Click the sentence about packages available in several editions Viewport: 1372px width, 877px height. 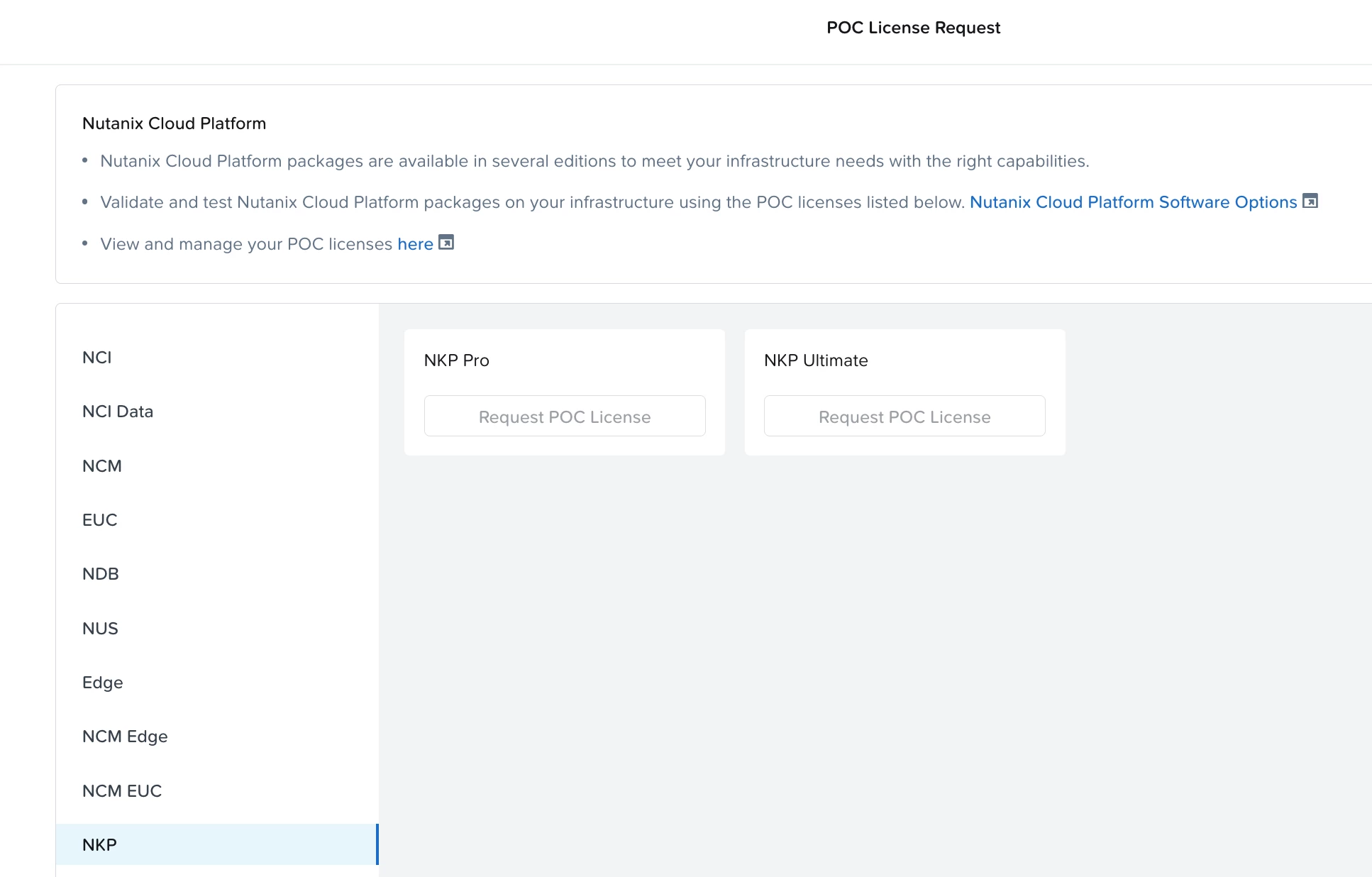[594, 161]
